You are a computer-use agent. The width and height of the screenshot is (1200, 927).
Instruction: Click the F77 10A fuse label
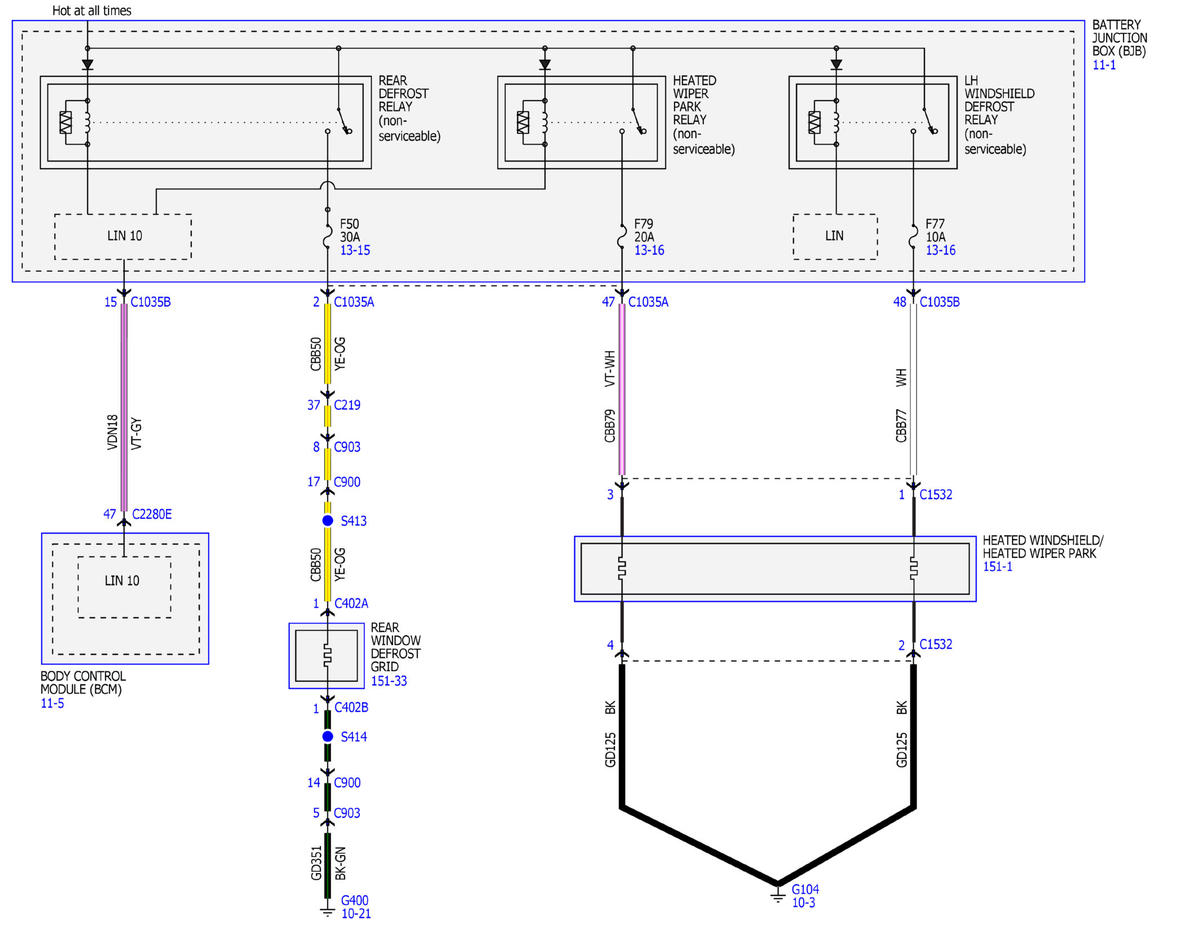click(936, 230)
